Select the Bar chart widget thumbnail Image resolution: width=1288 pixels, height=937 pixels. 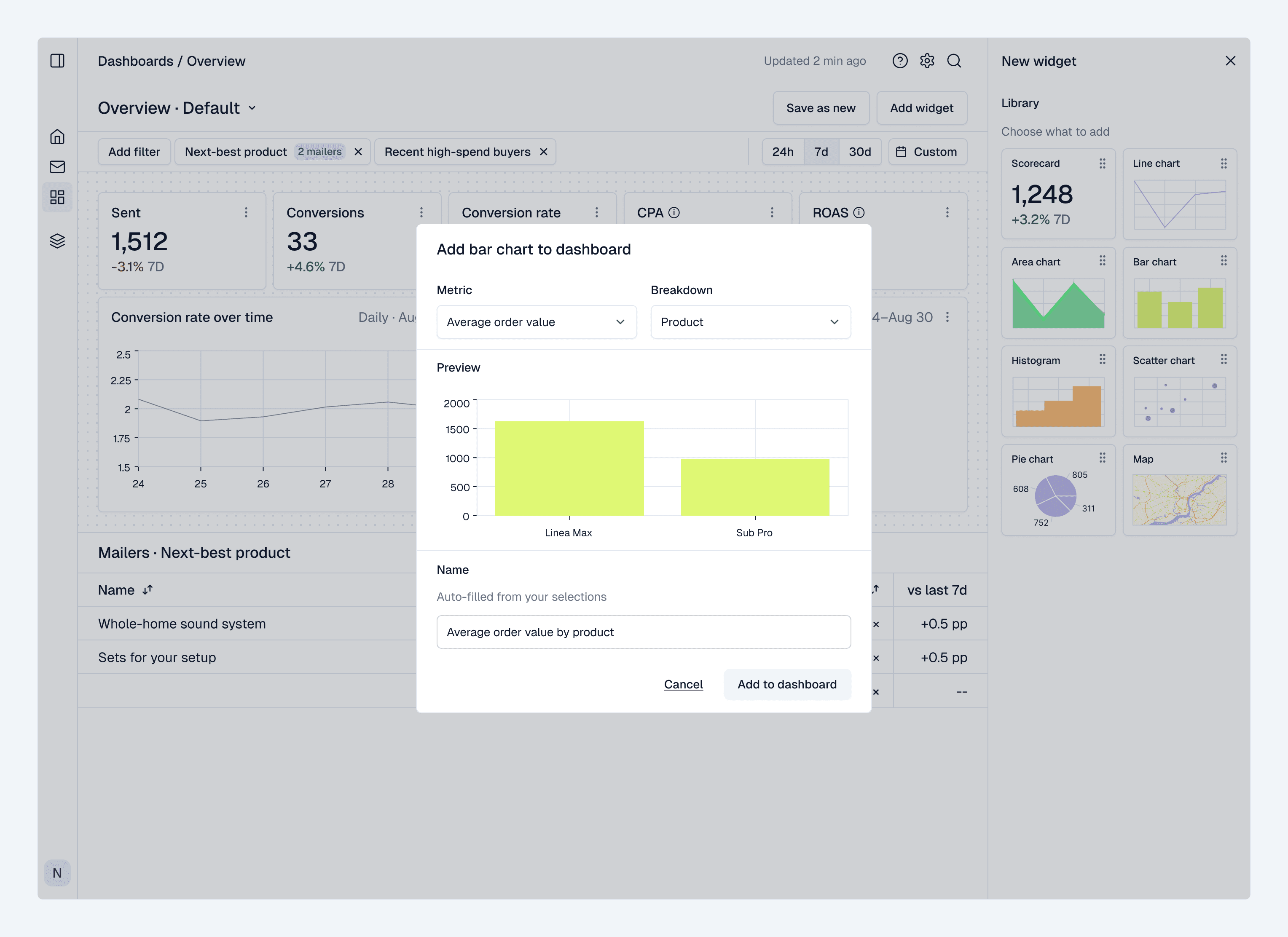[1180, 292]
